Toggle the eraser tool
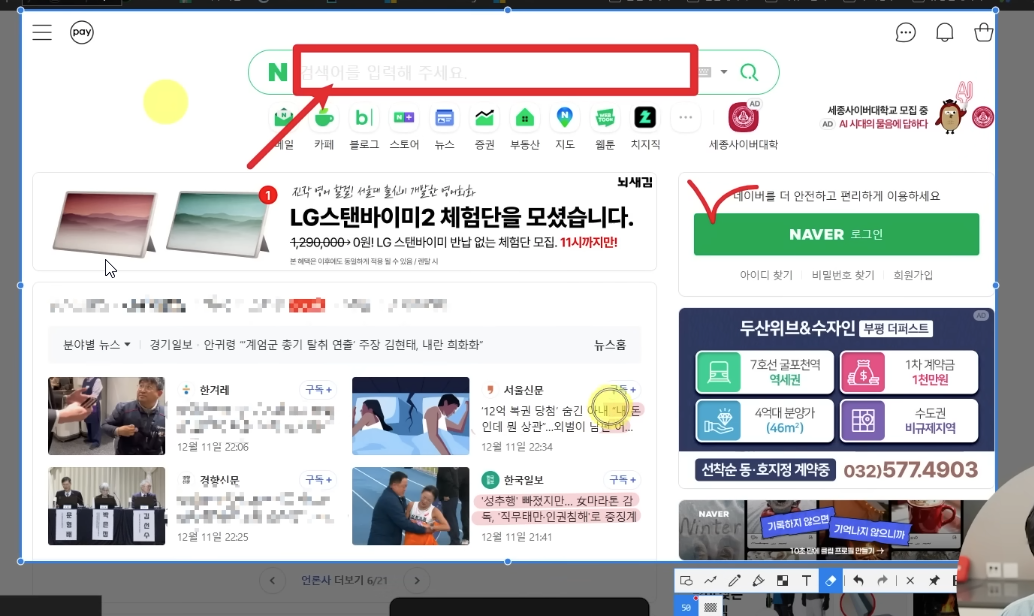The height and width of the screenshot is (616, 1034). [x=830, y=580]
